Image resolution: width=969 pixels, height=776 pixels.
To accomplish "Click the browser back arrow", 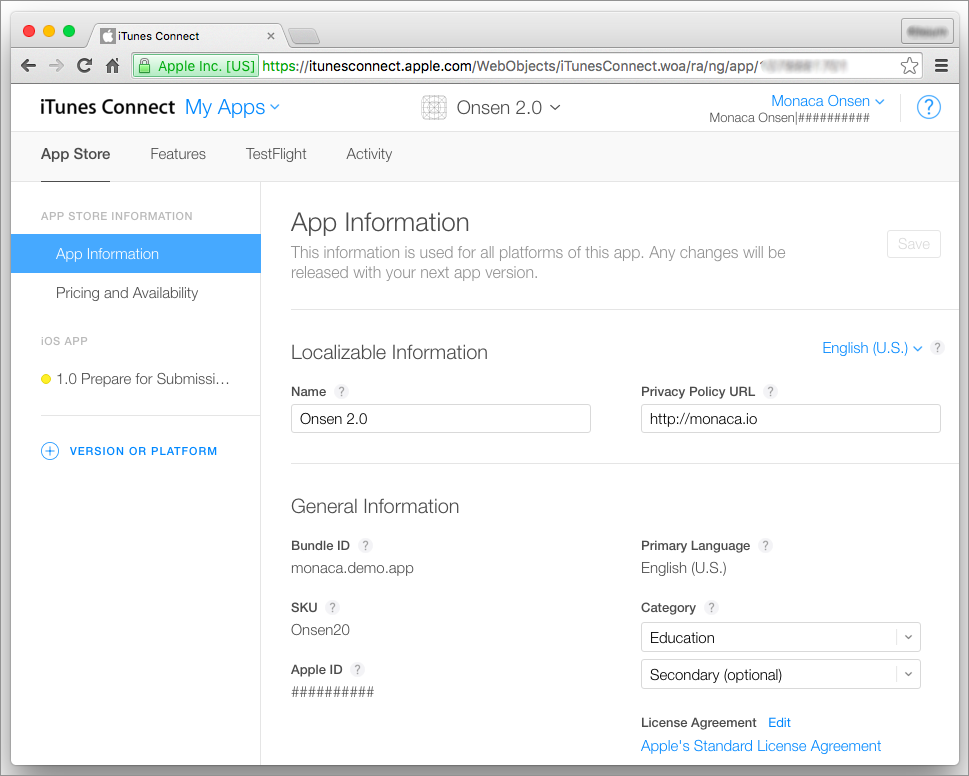I will [28, 65].
